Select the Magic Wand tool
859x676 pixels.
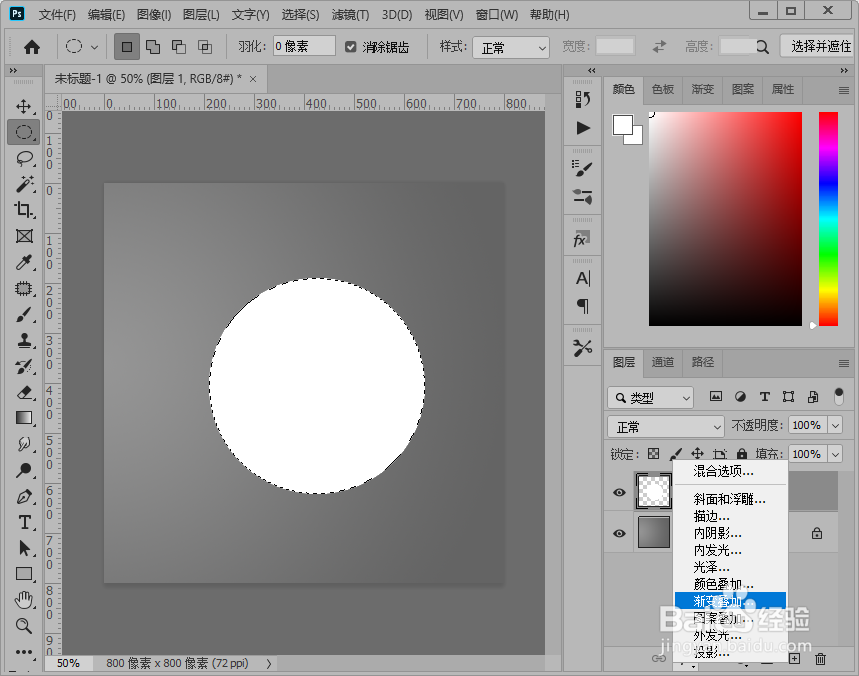pos(24,184)
